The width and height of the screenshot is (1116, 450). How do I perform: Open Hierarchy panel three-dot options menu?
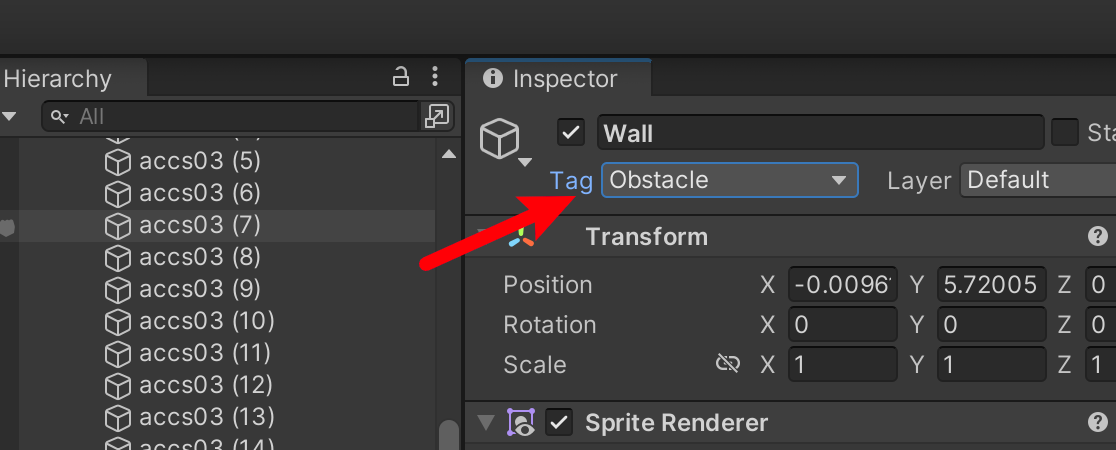[x=435, y=77]
